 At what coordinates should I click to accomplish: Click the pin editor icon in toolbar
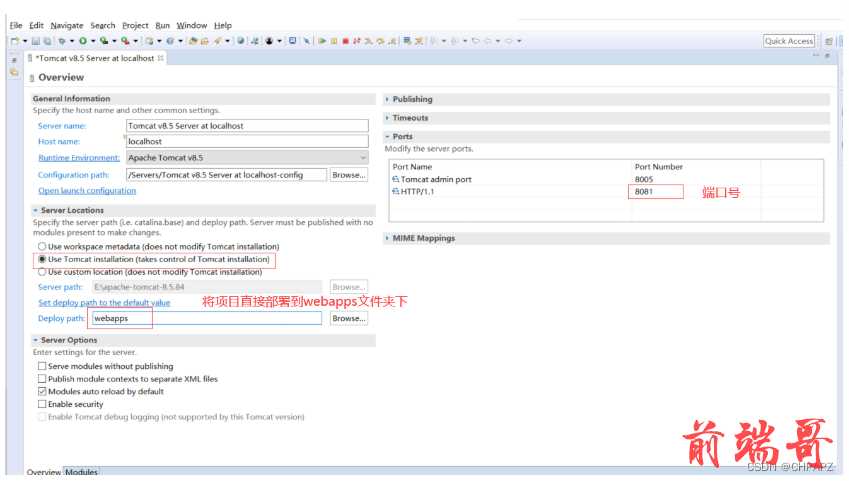click(306, 41)
